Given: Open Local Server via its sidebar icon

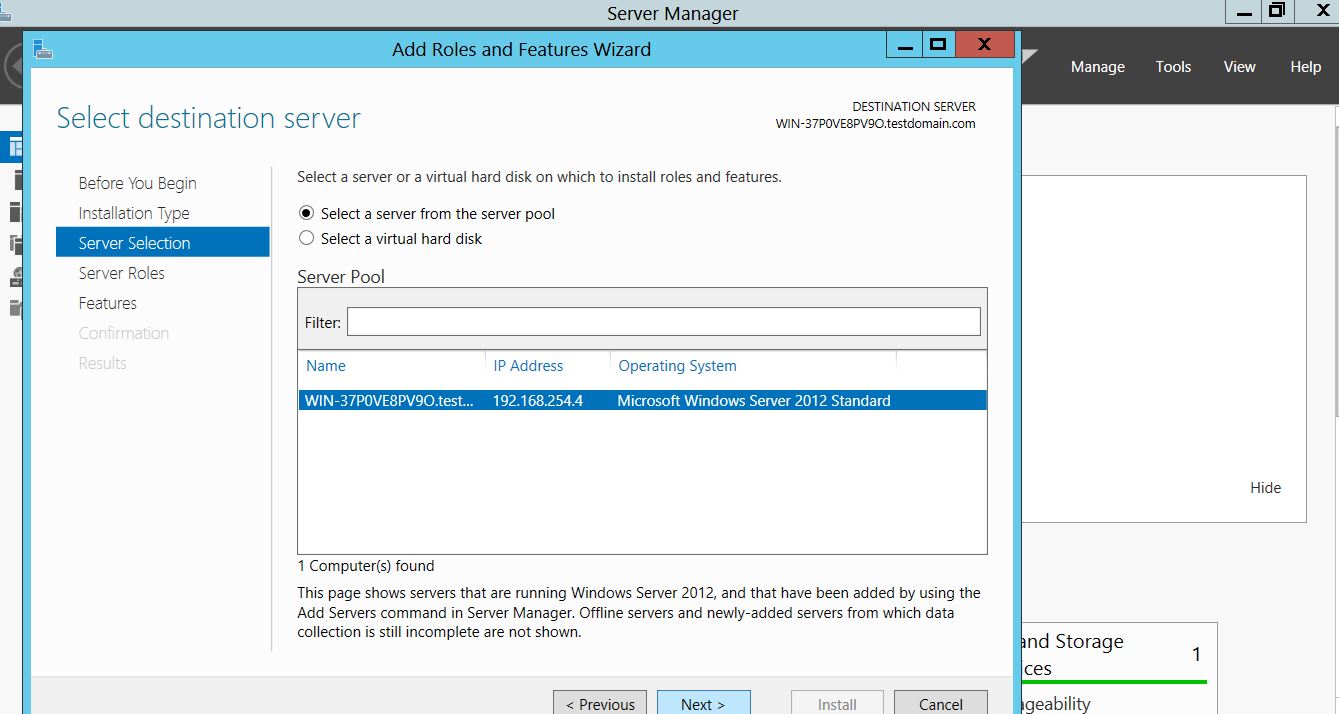Looking at the screenshot, I should pyautogui.click(x=14, y=180).
